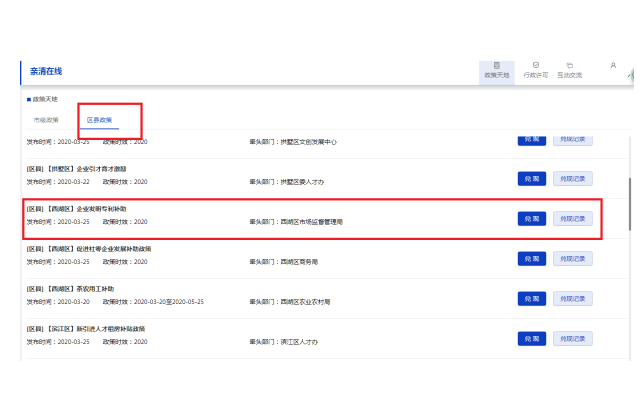Click the vertical scrollbar thumb of policy list
This screenshot has width=640, height=400.
[x=630, y=204]
